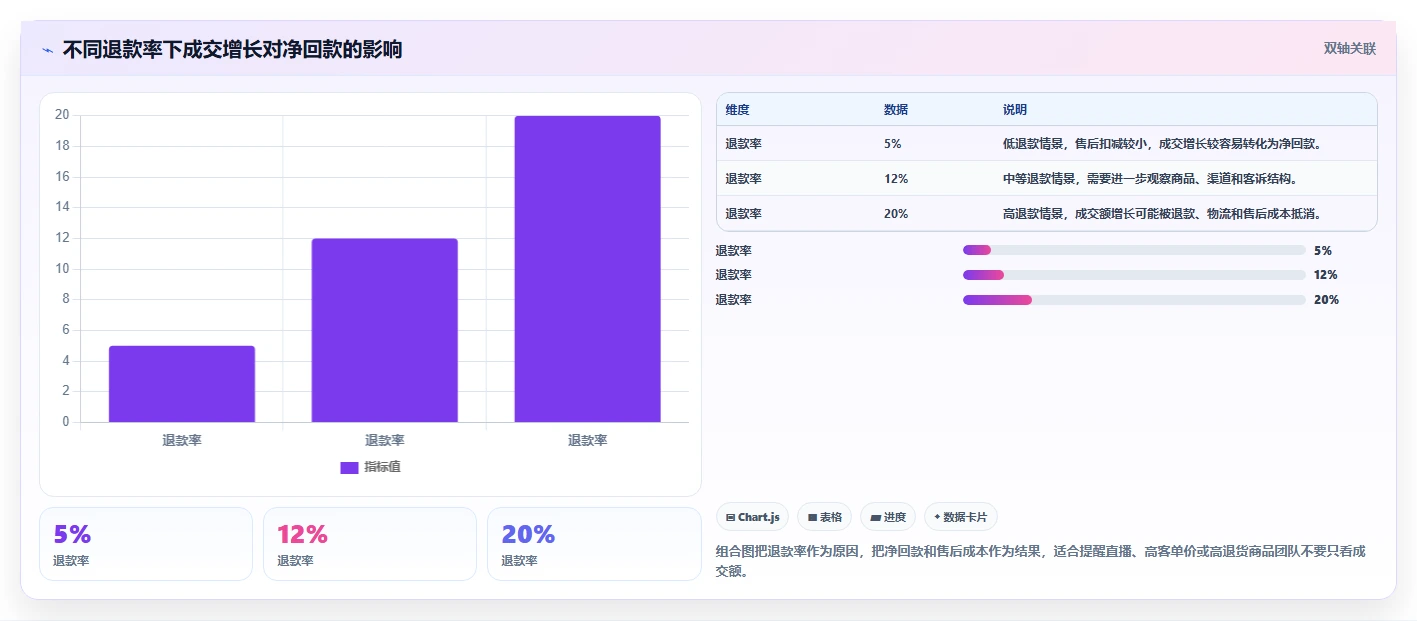
Task: Click the 5% label after the progress bar
Action: click(x=1323, y=251)
